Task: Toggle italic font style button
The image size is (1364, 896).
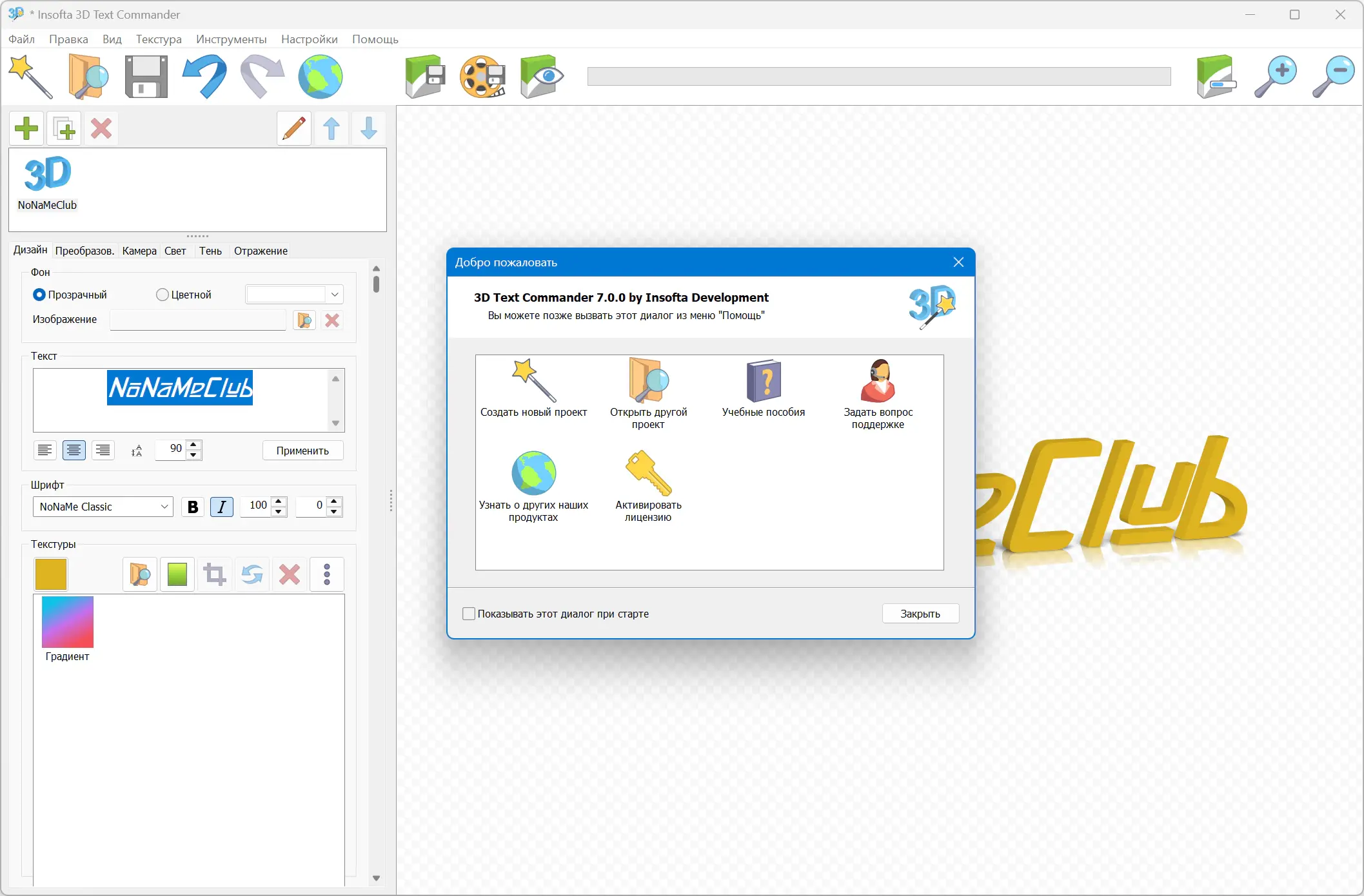Action: [x=221, y=507]
